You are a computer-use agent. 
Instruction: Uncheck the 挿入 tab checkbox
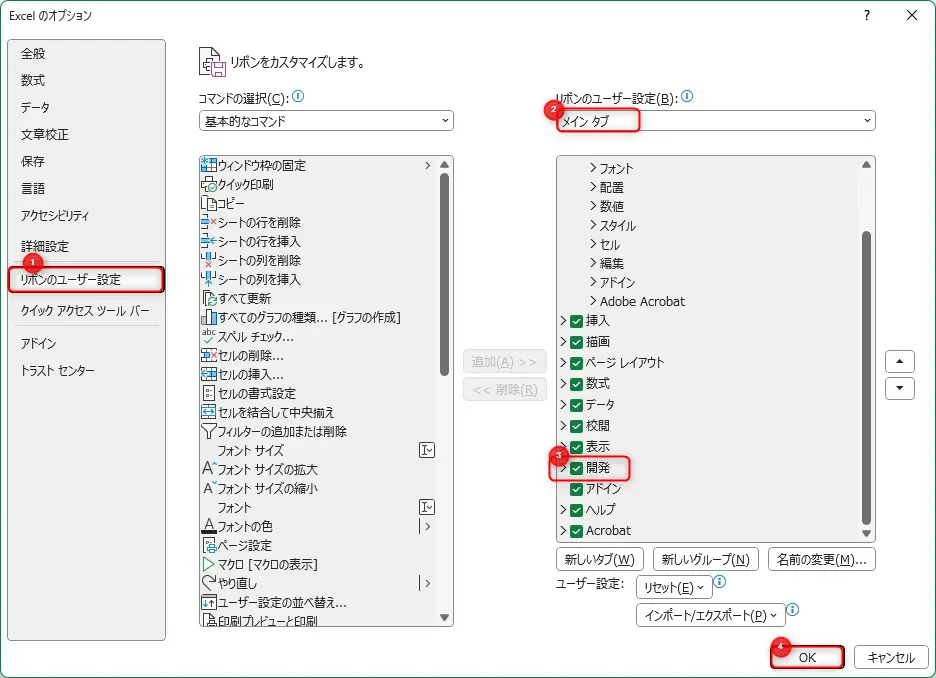pos(576,321)
